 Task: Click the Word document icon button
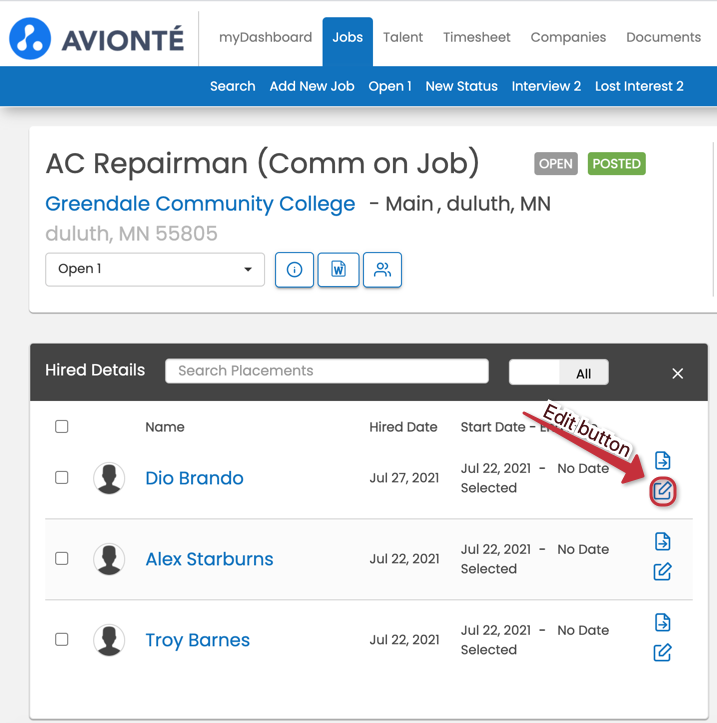point(338,270)
